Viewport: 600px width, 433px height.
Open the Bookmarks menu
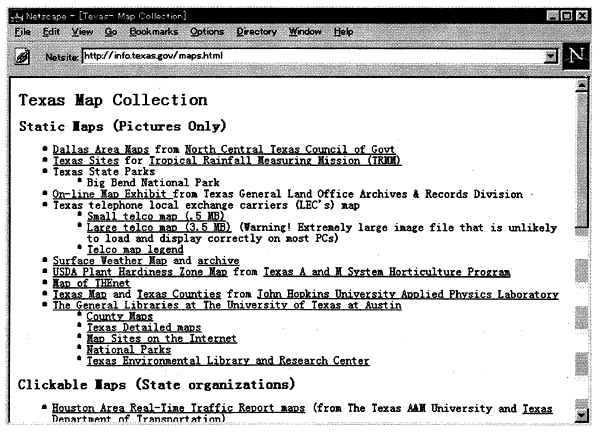click(x=154, y=32)
